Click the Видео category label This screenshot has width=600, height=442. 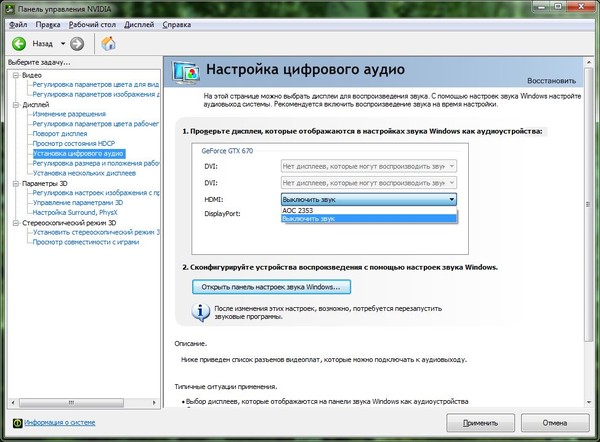(32, 75)
